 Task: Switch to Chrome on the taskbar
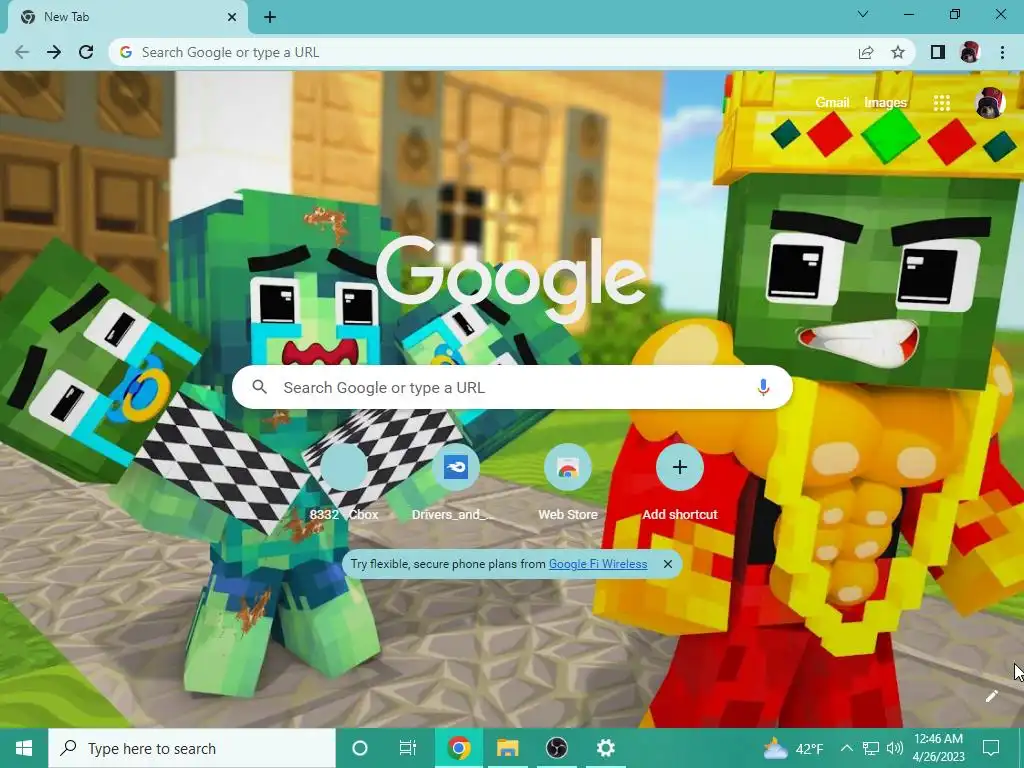click(459, 748)
